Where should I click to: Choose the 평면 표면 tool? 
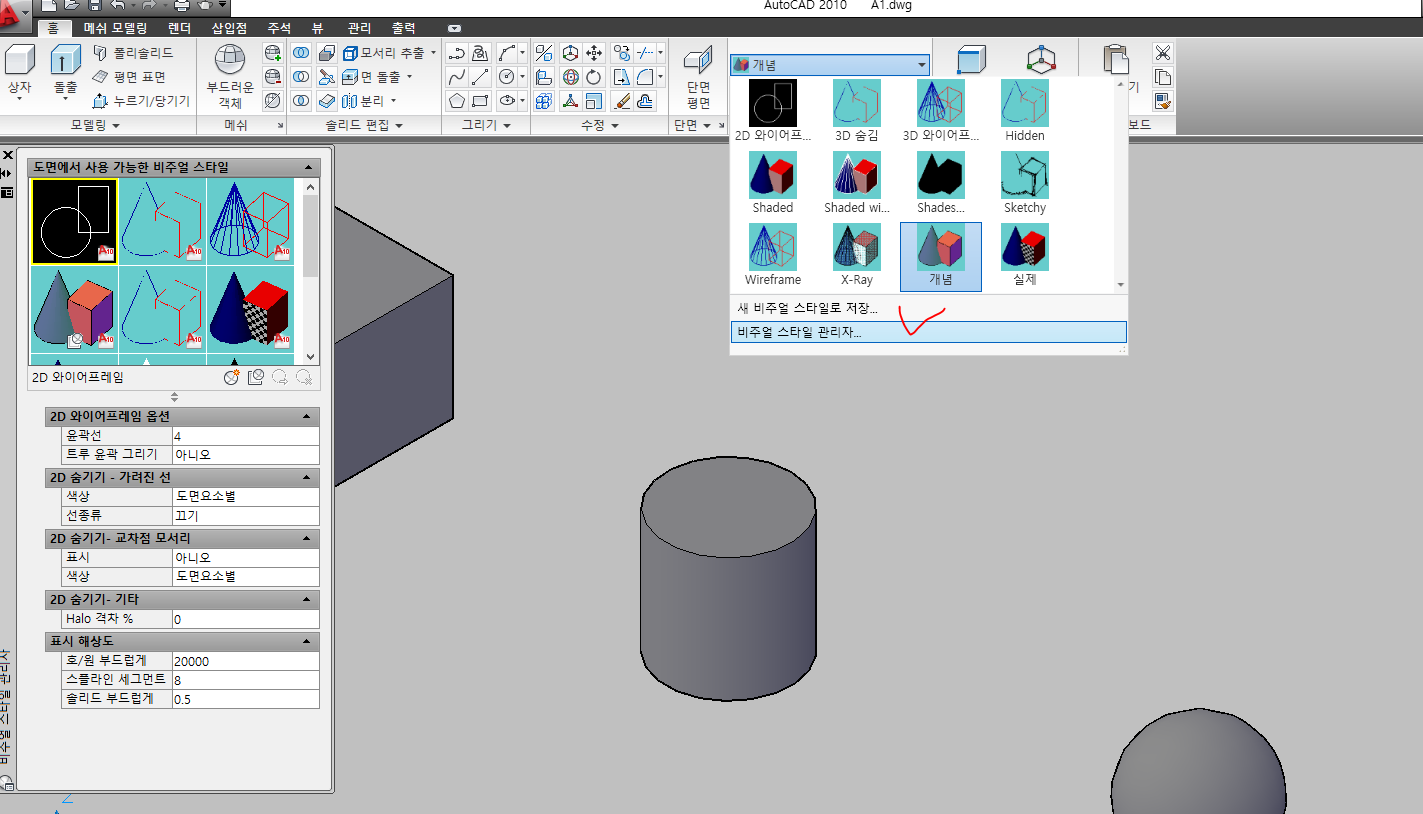[130, 77]
